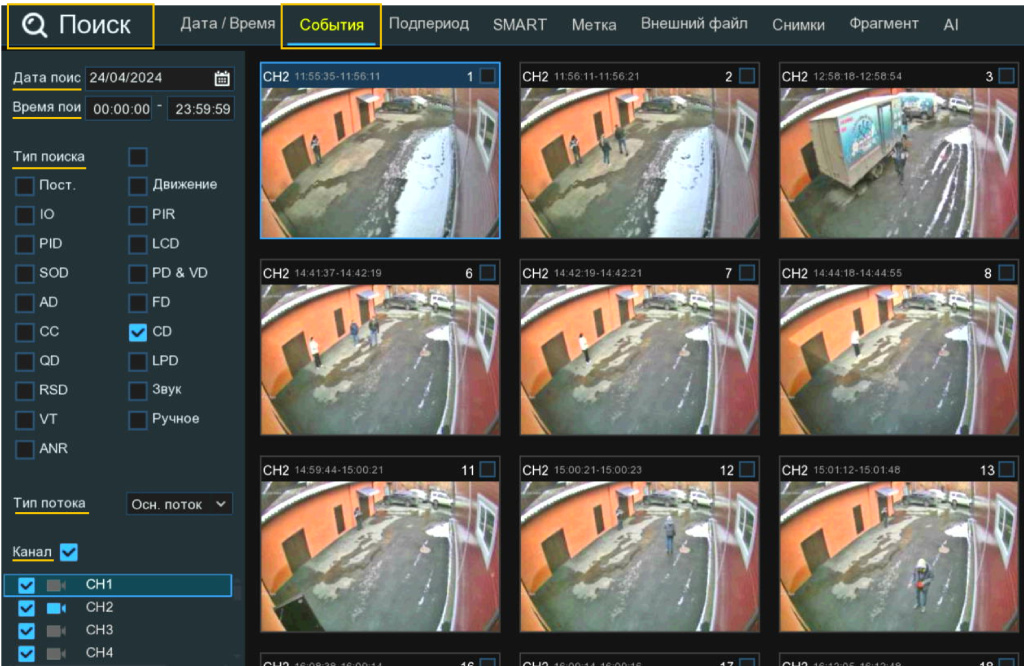
Task: Click the CH3 camera icon
Action: [x=56, y=631]
